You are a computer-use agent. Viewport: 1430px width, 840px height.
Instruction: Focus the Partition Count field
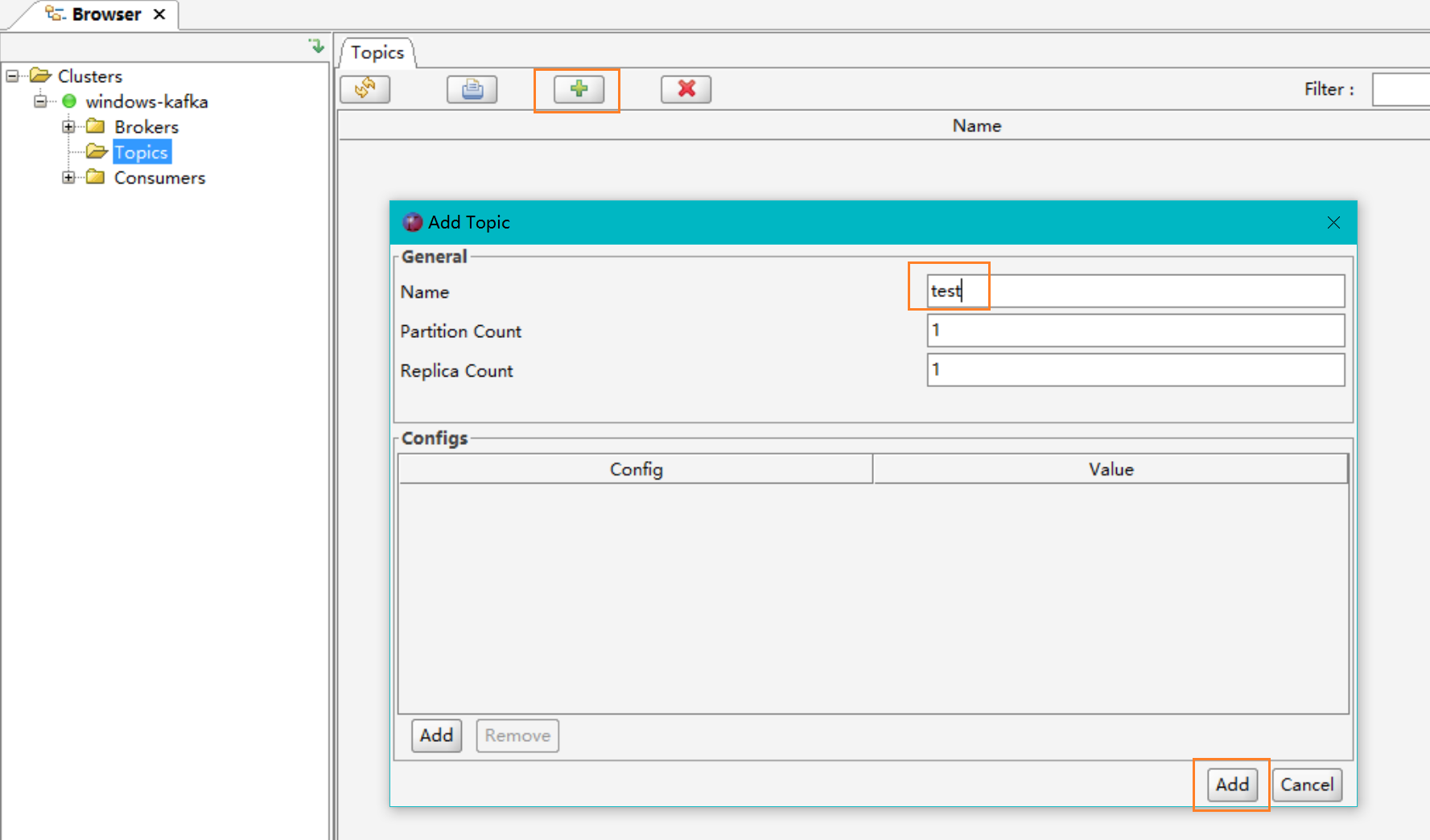[x=1135, y=331]
